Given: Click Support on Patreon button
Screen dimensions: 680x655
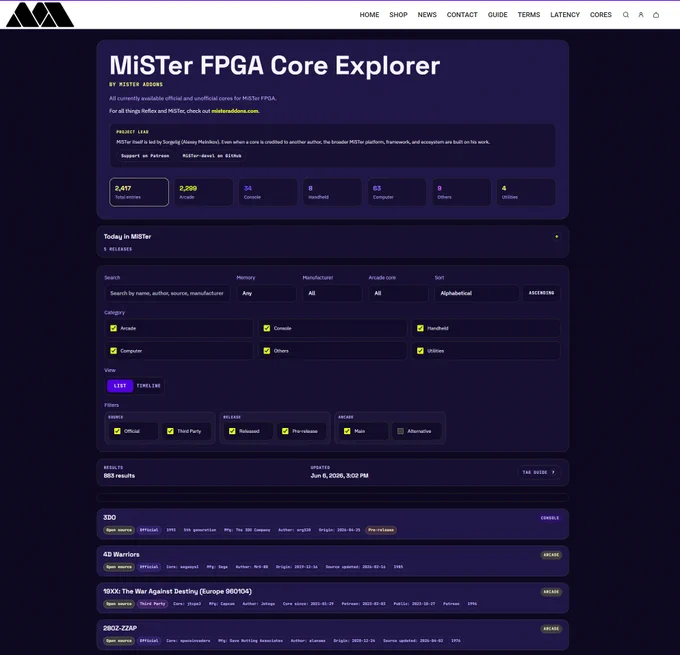Looking at the screenshot, I should pos(145,156).
